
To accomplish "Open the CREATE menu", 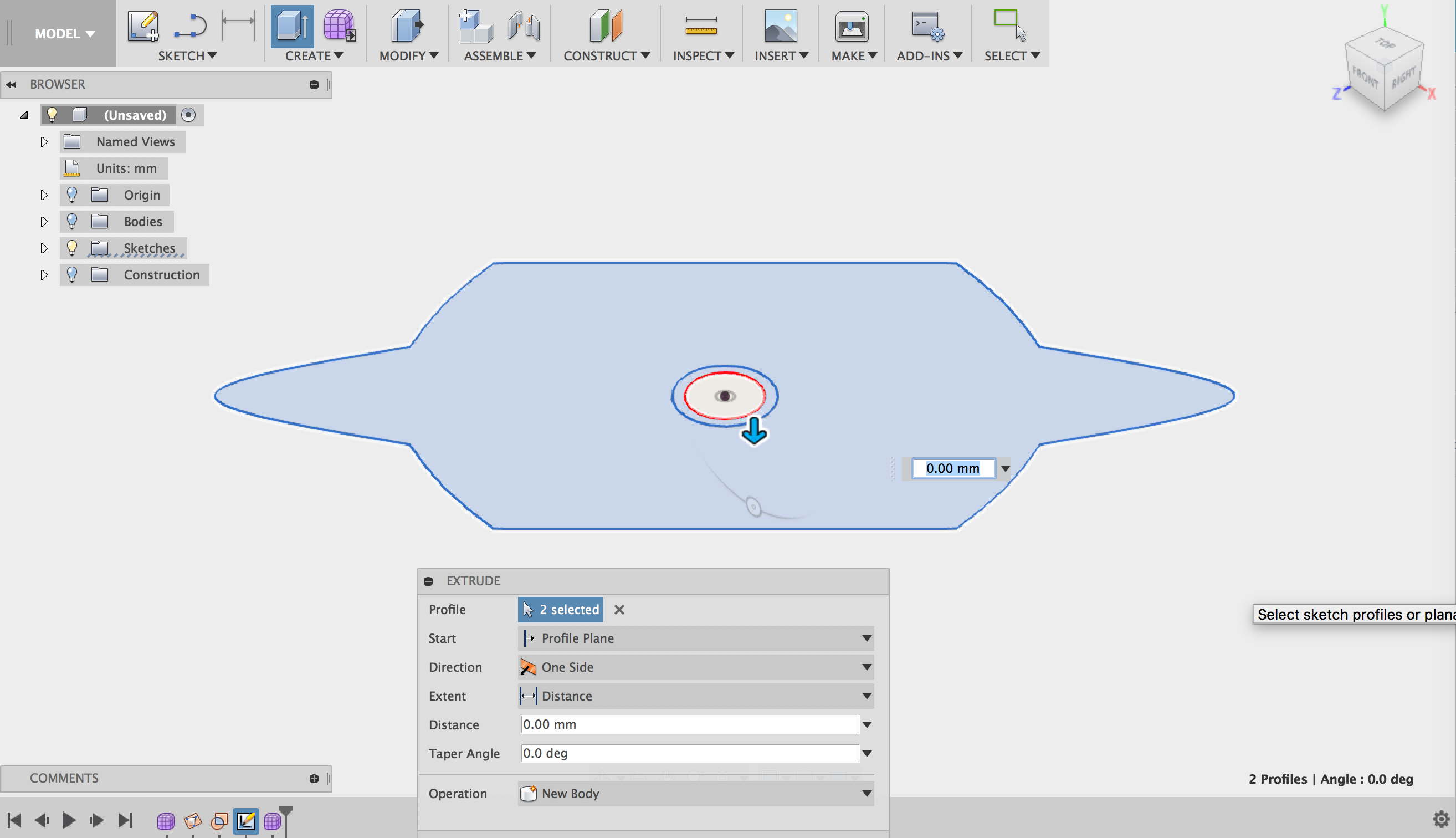I will click(314, 56).
